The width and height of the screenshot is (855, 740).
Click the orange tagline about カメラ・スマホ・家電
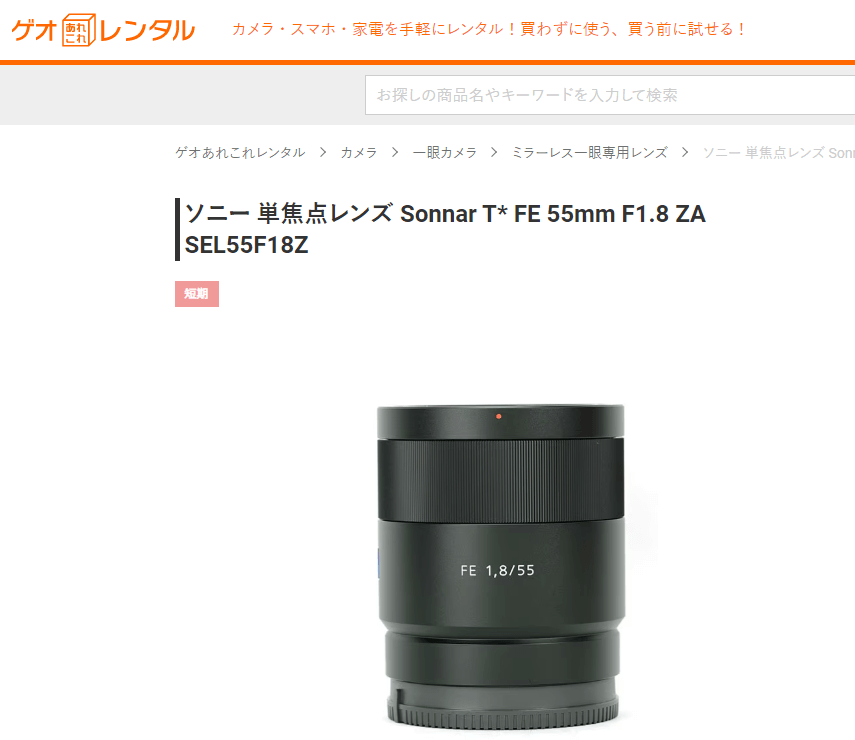coord(488,29)
